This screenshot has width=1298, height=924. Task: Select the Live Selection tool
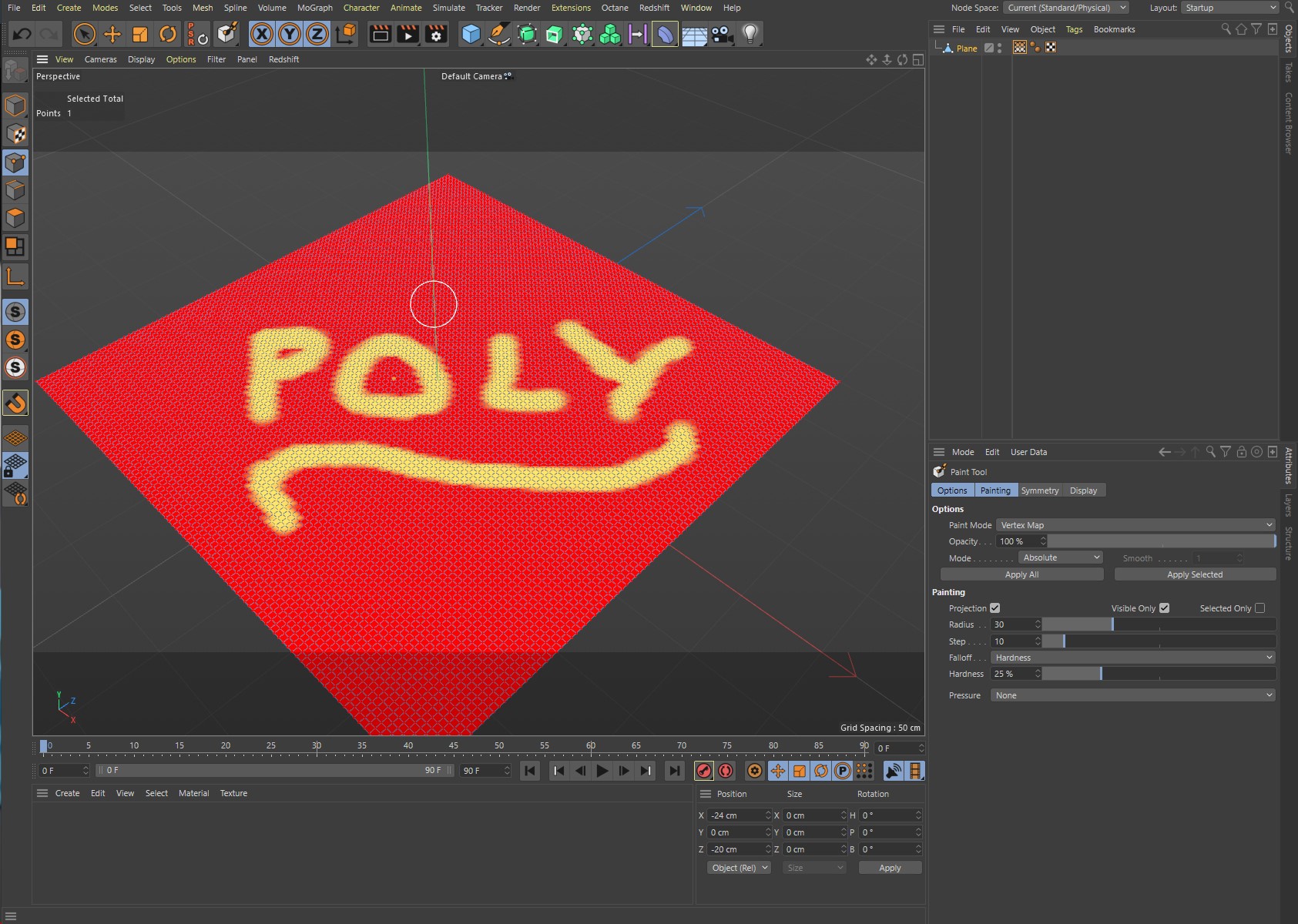click(x=84, y=34)
